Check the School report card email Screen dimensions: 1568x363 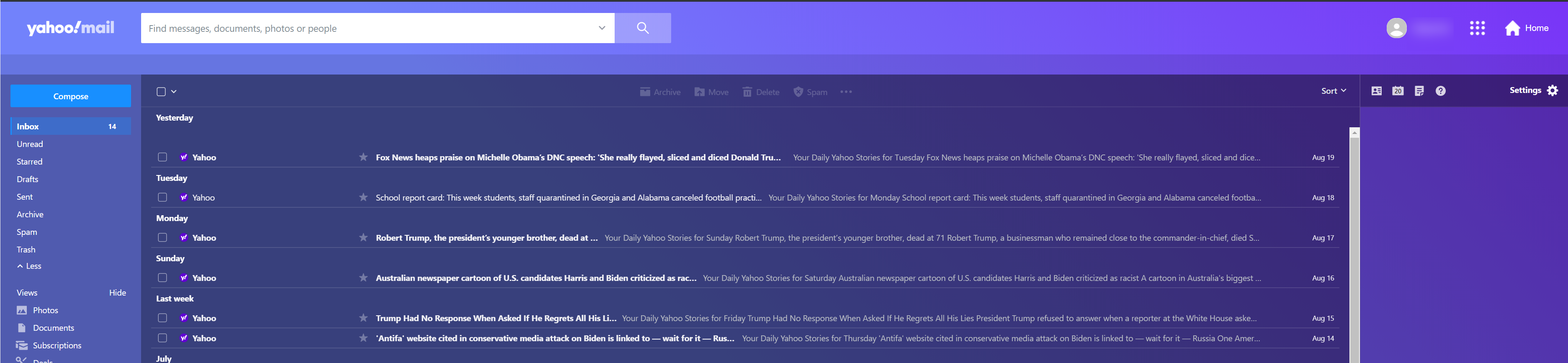coord(162,197)
